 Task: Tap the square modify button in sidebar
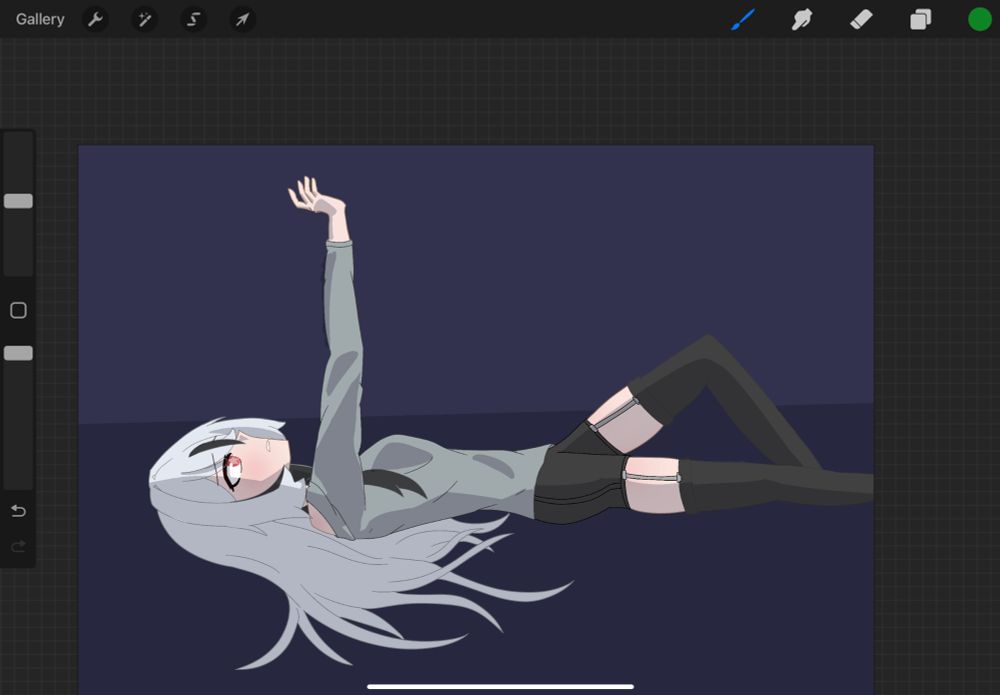[18, 311]
